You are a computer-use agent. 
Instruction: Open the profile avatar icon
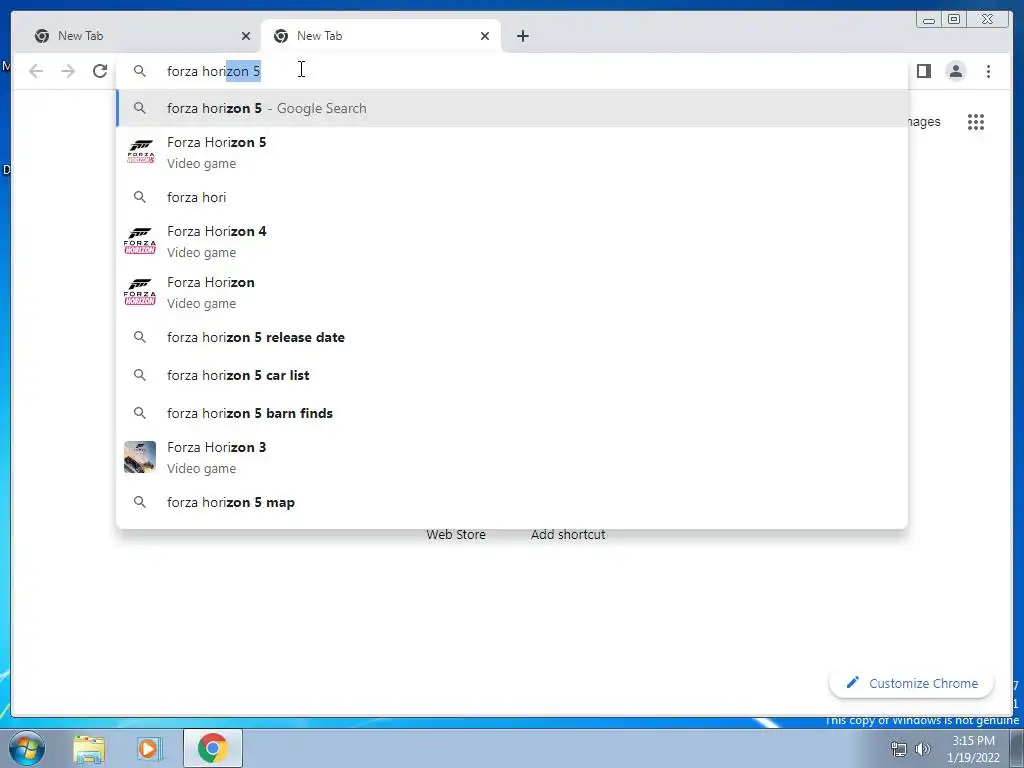(x=955, y=71)
